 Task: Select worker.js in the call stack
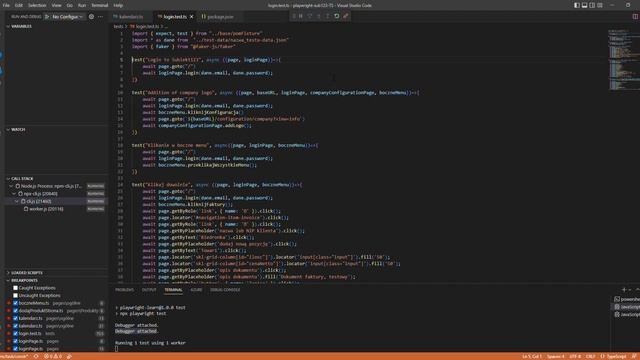pos(46,209)
